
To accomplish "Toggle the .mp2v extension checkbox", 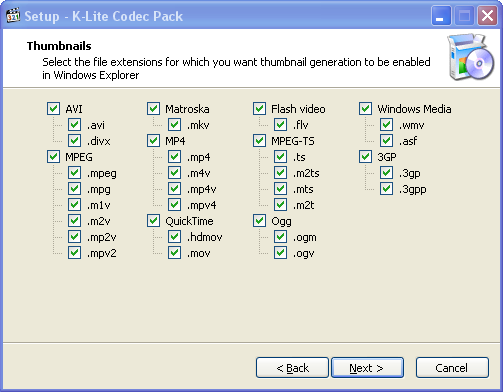I will (74, 237).
